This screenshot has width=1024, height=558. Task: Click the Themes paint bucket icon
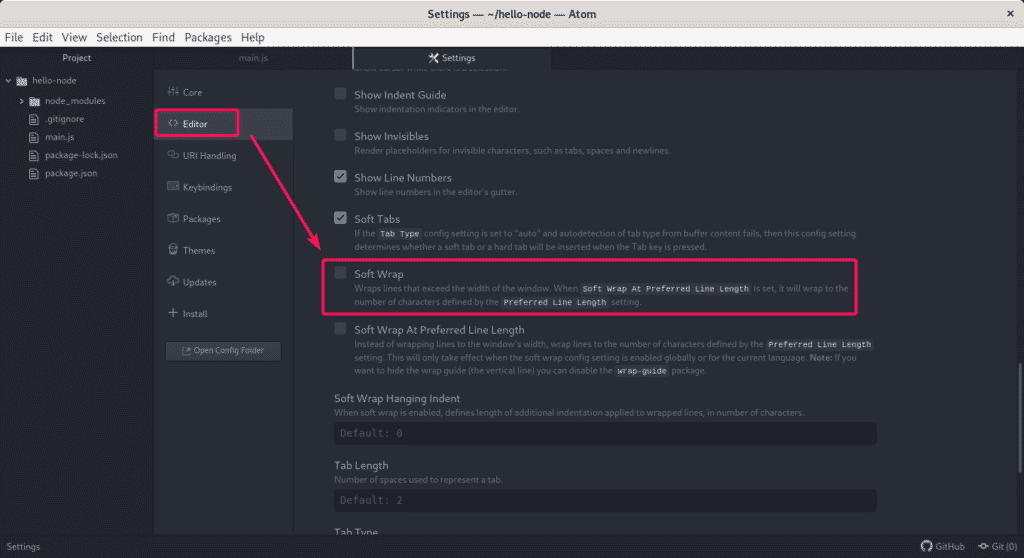click(x=173, y=249)
